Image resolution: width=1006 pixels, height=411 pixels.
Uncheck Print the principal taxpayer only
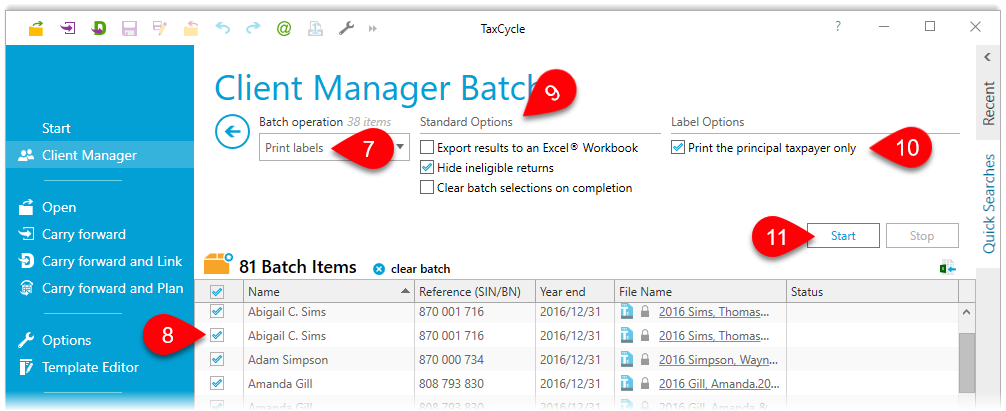tap(678, 147)
